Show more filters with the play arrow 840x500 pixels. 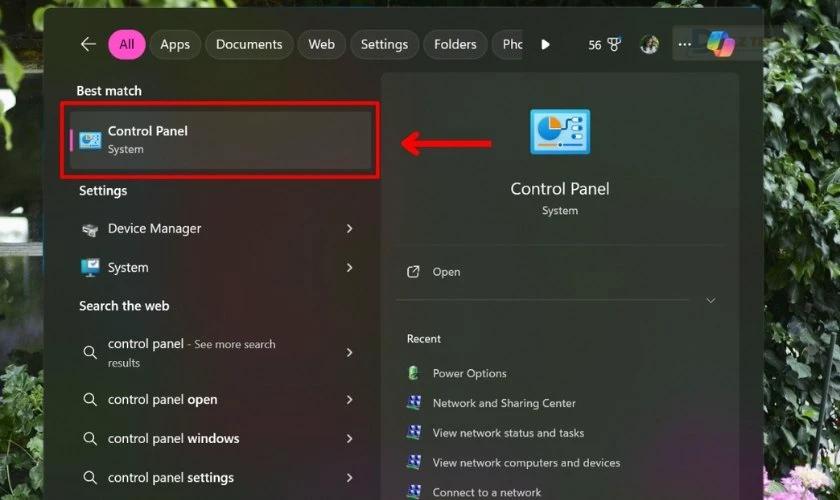point(545,44)
